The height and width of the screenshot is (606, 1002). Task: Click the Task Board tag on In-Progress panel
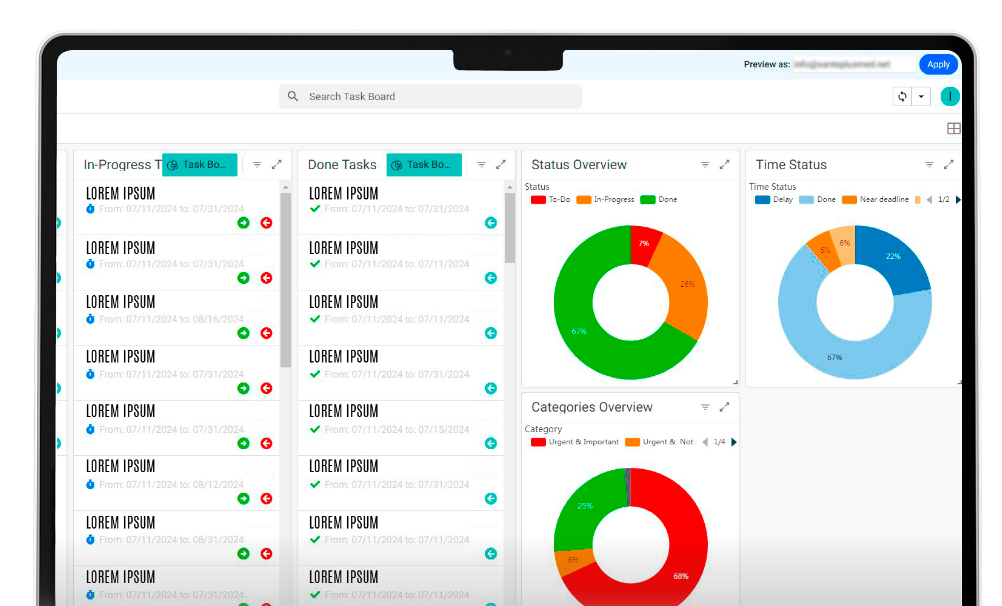coord(199,165)
